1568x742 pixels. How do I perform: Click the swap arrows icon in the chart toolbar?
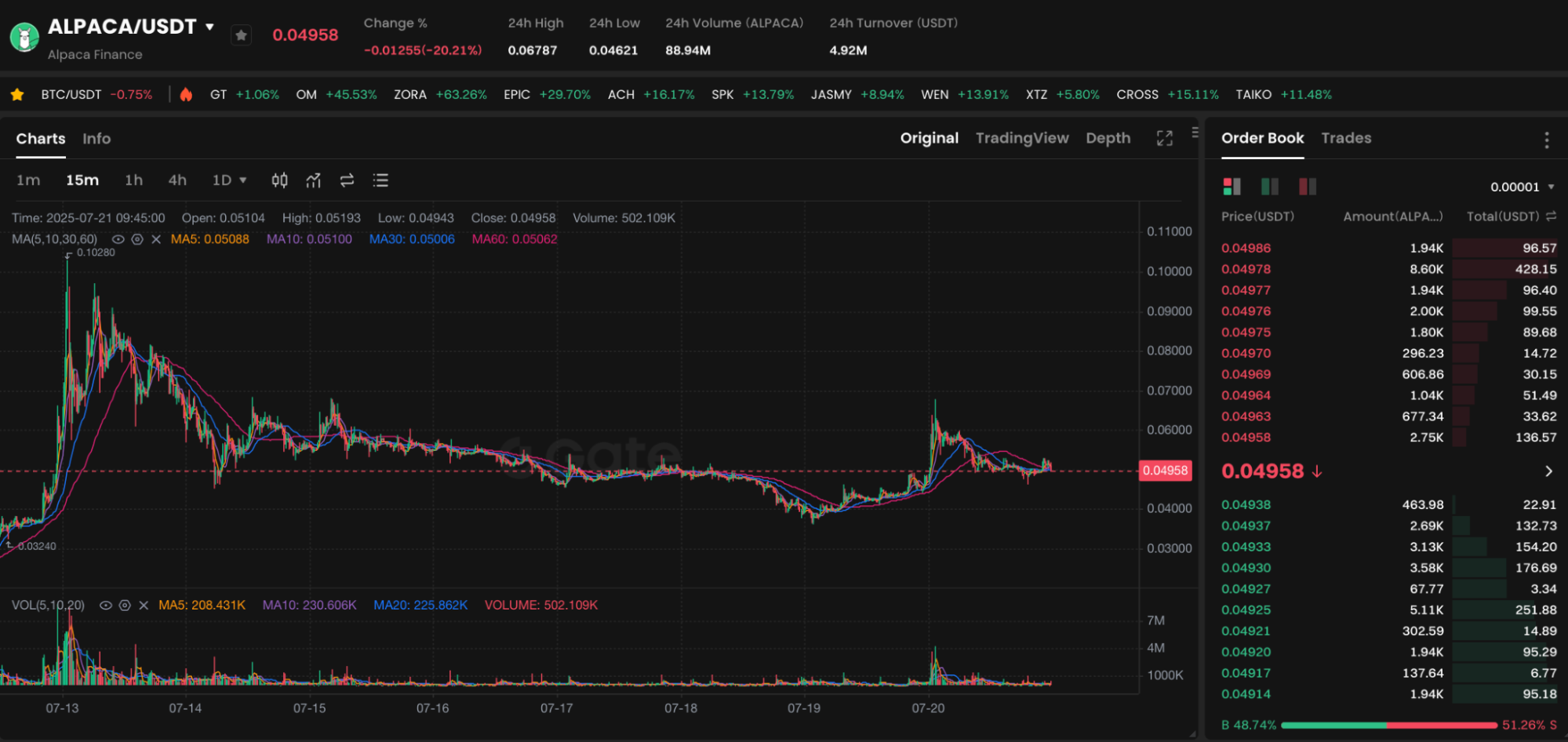[x=347, y=180]
